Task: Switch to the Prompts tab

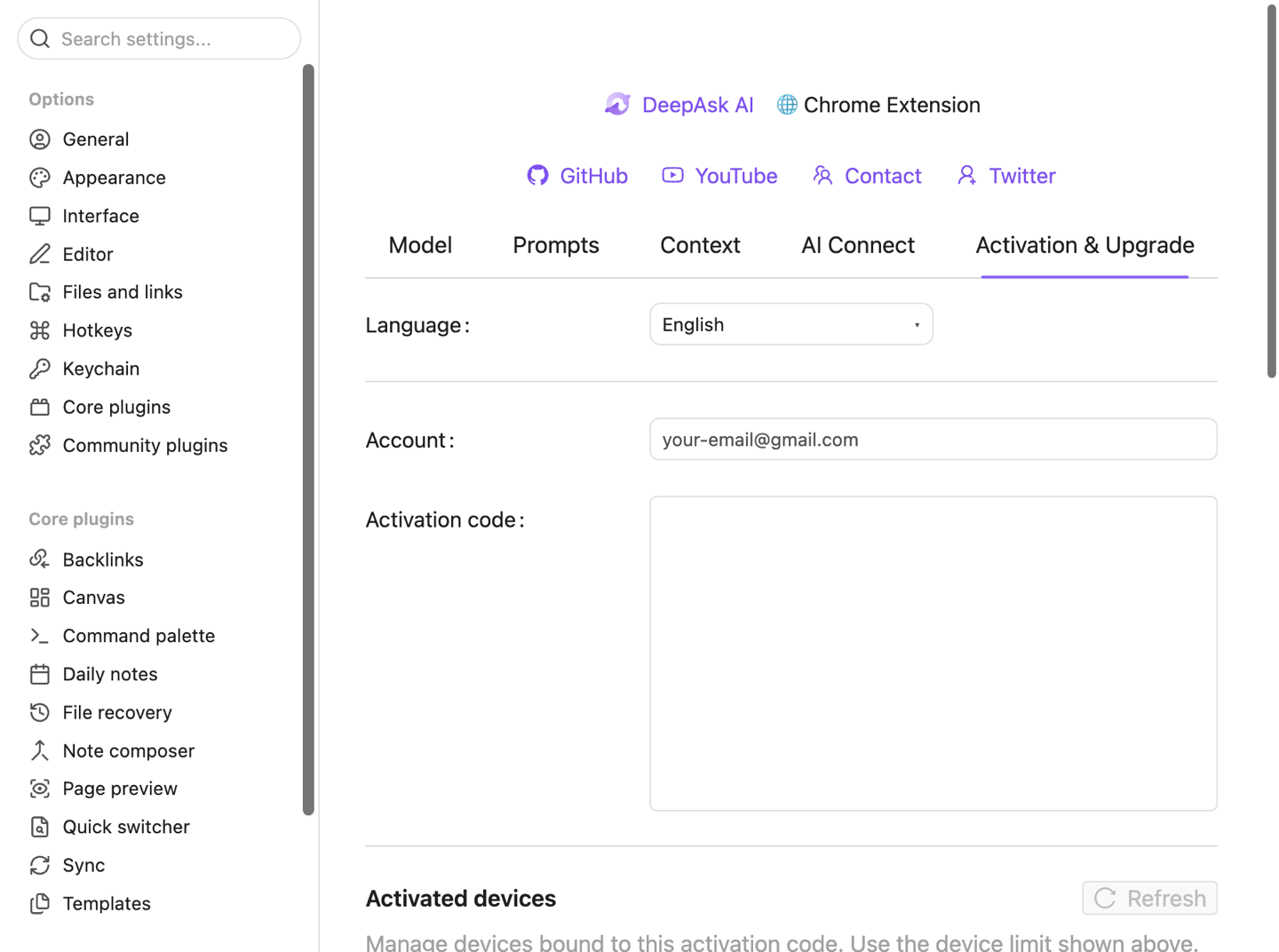Action: [556, 245]
